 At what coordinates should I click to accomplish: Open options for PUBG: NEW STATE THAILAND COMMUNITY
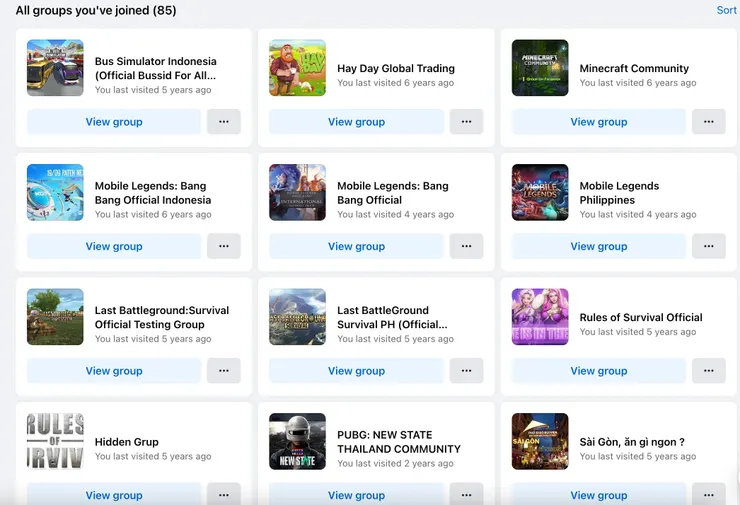click(x=466, y=494)
